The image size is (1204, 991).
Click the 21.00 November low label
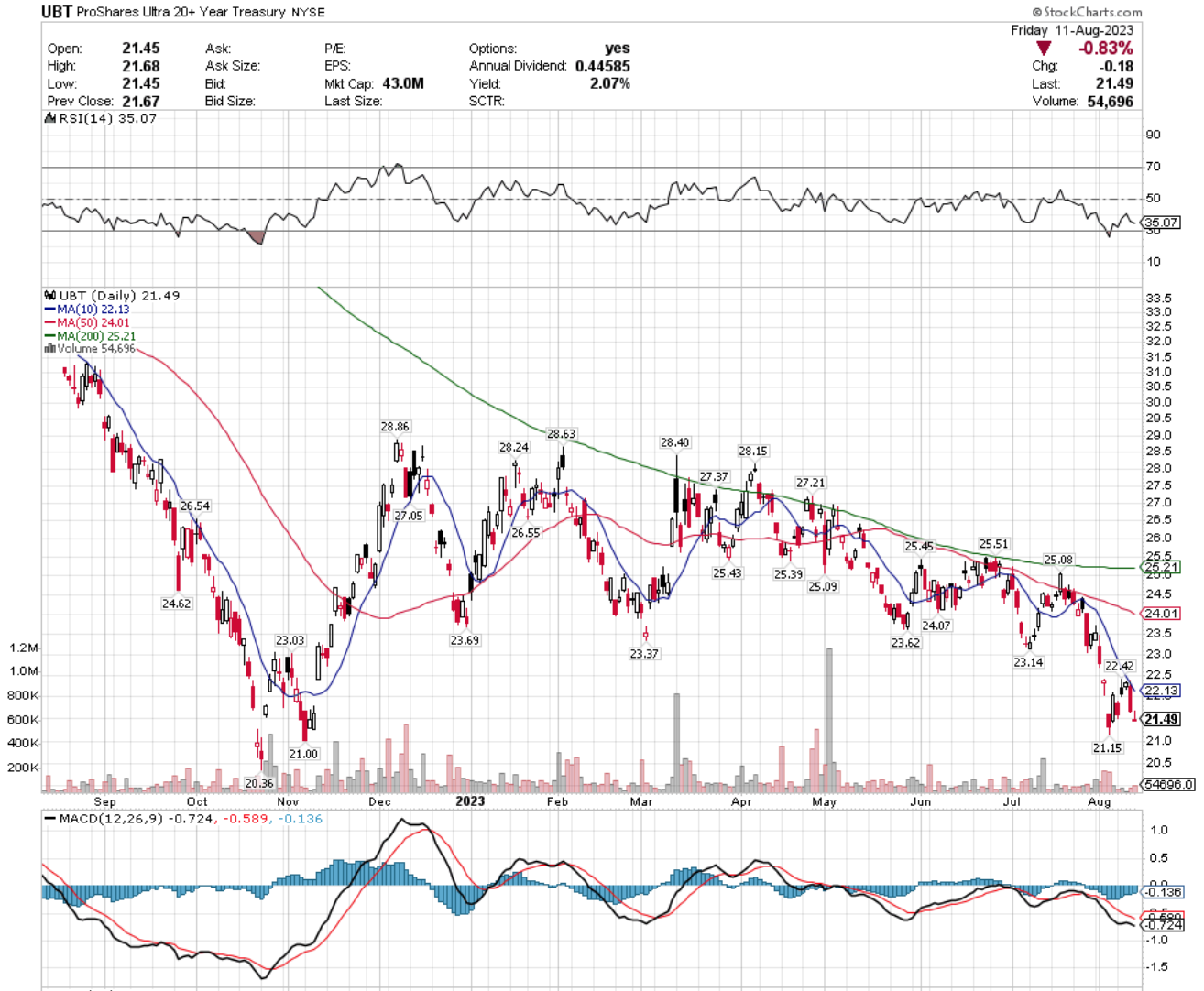click(303, 755)
